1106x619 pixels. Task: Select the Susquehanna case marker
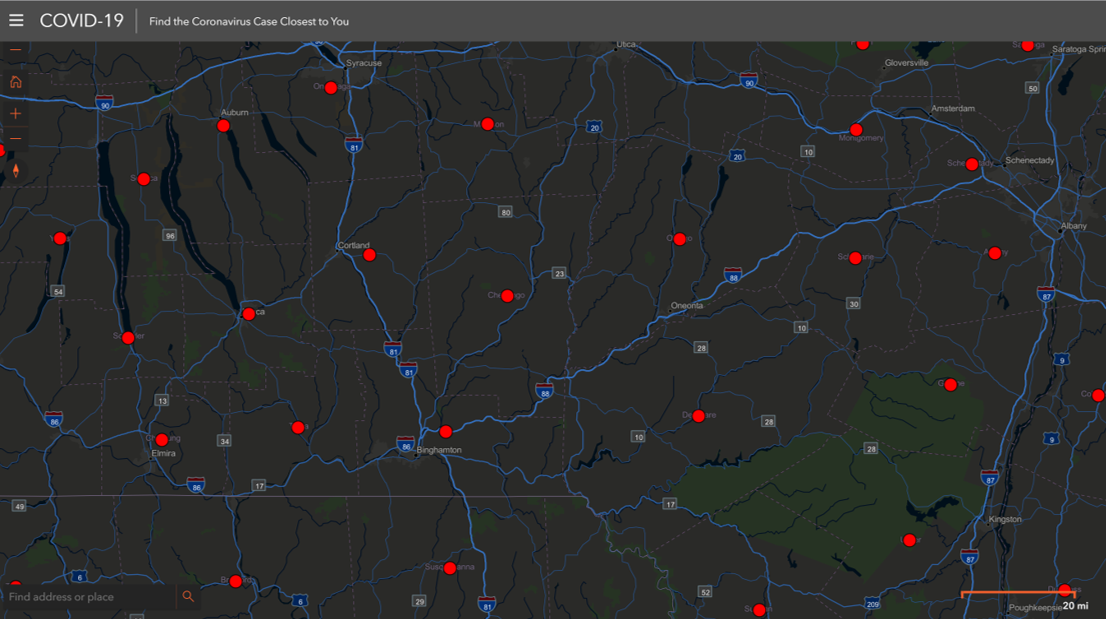(450, 568)
